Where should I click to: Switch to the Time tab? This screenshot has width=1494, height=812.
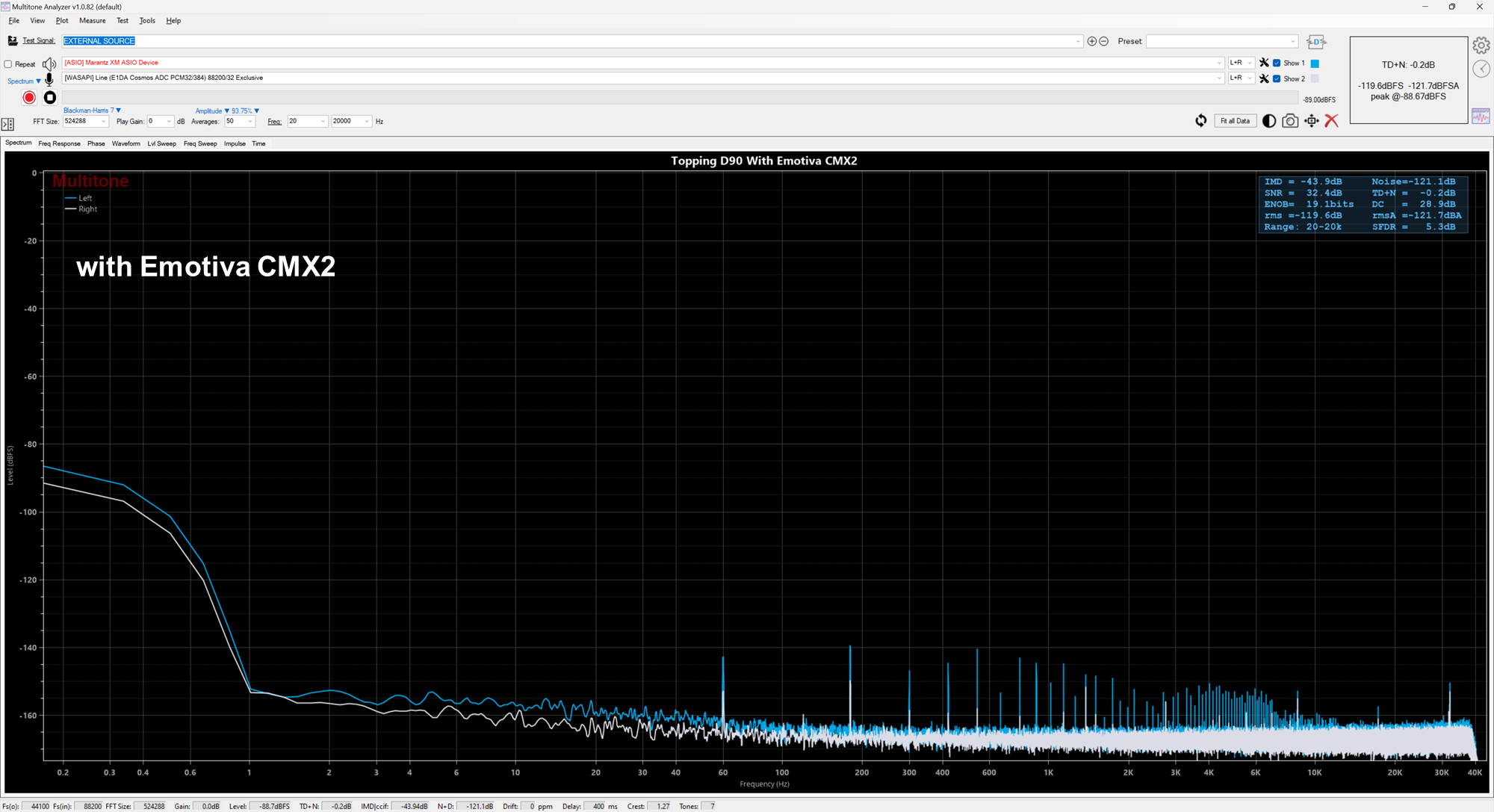click(258, 143)
